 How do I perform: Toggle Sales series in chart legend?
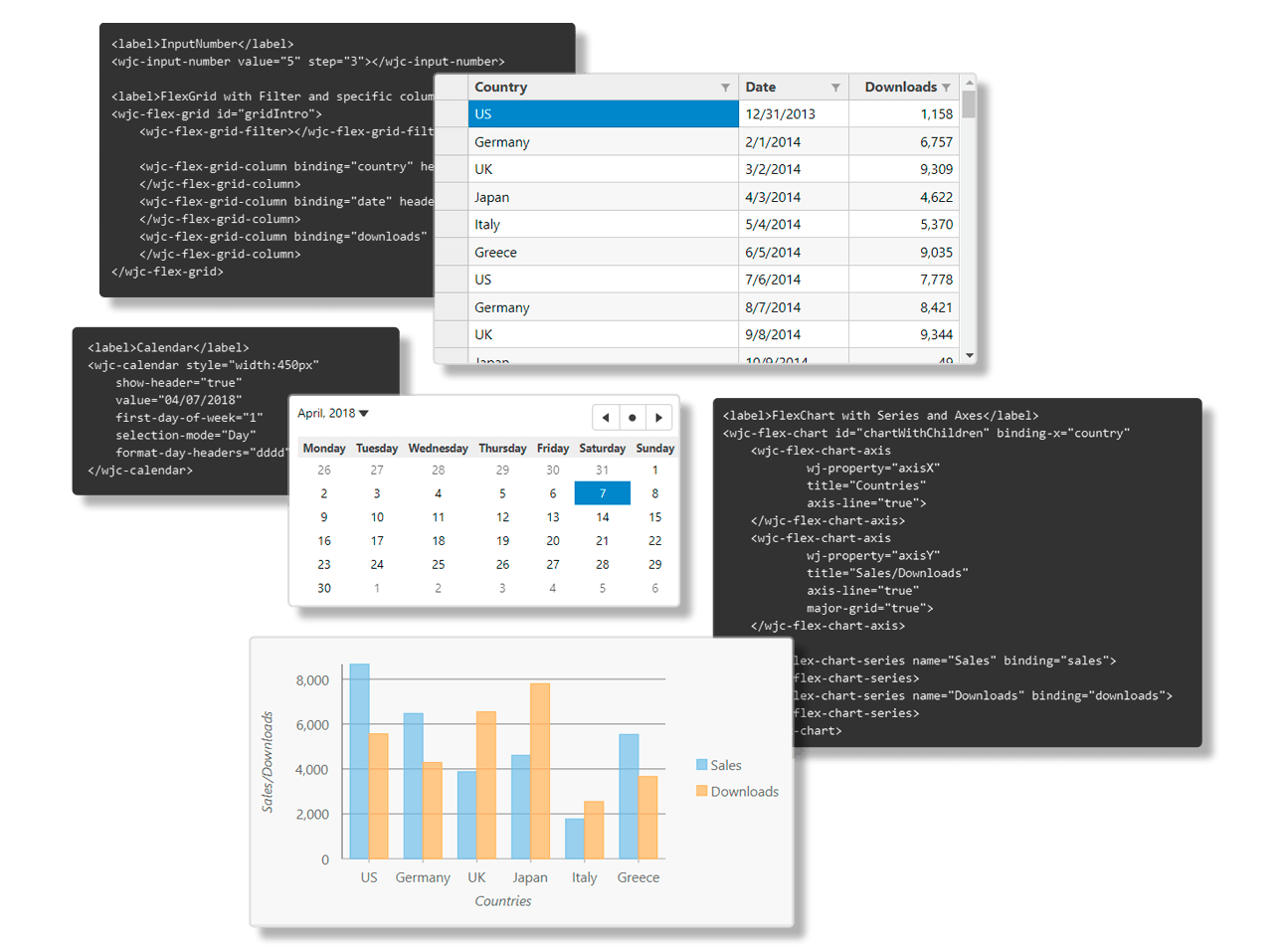click(x=719, y=765)
